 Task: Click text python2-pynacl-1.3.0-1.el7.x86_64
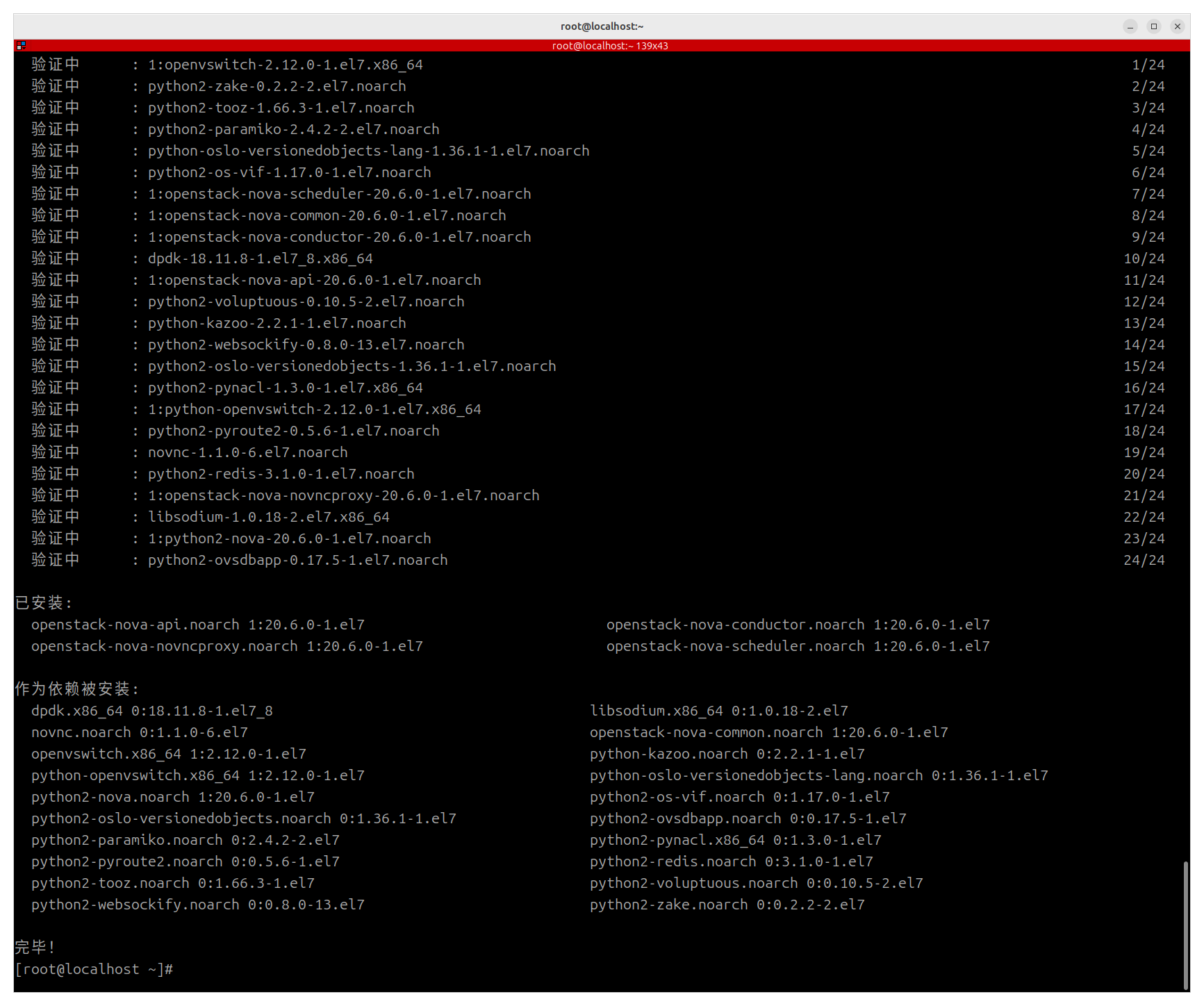tap(286, 388)
